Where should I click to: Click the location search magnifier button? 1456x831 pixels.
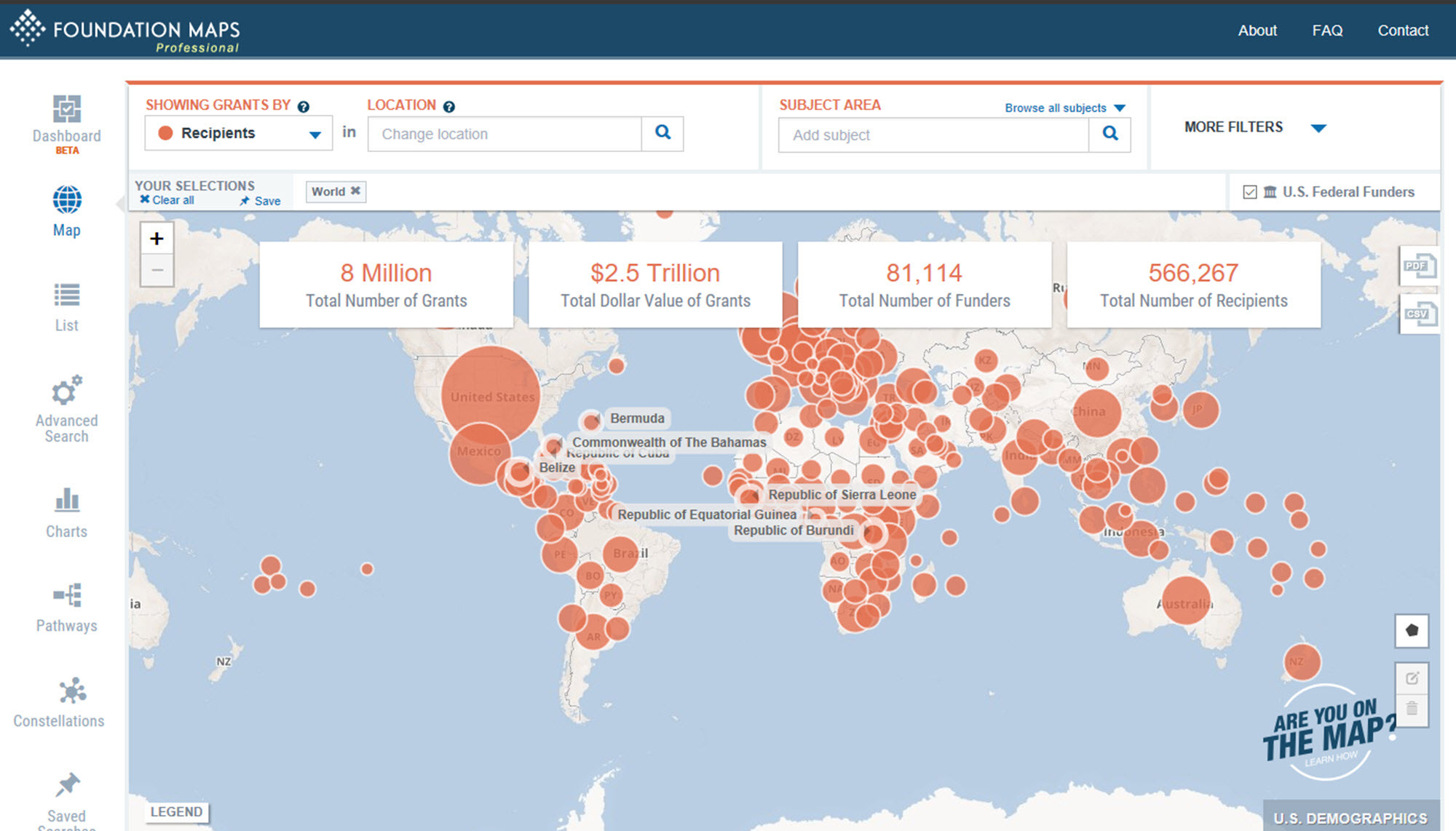click(x=662, y=133)
